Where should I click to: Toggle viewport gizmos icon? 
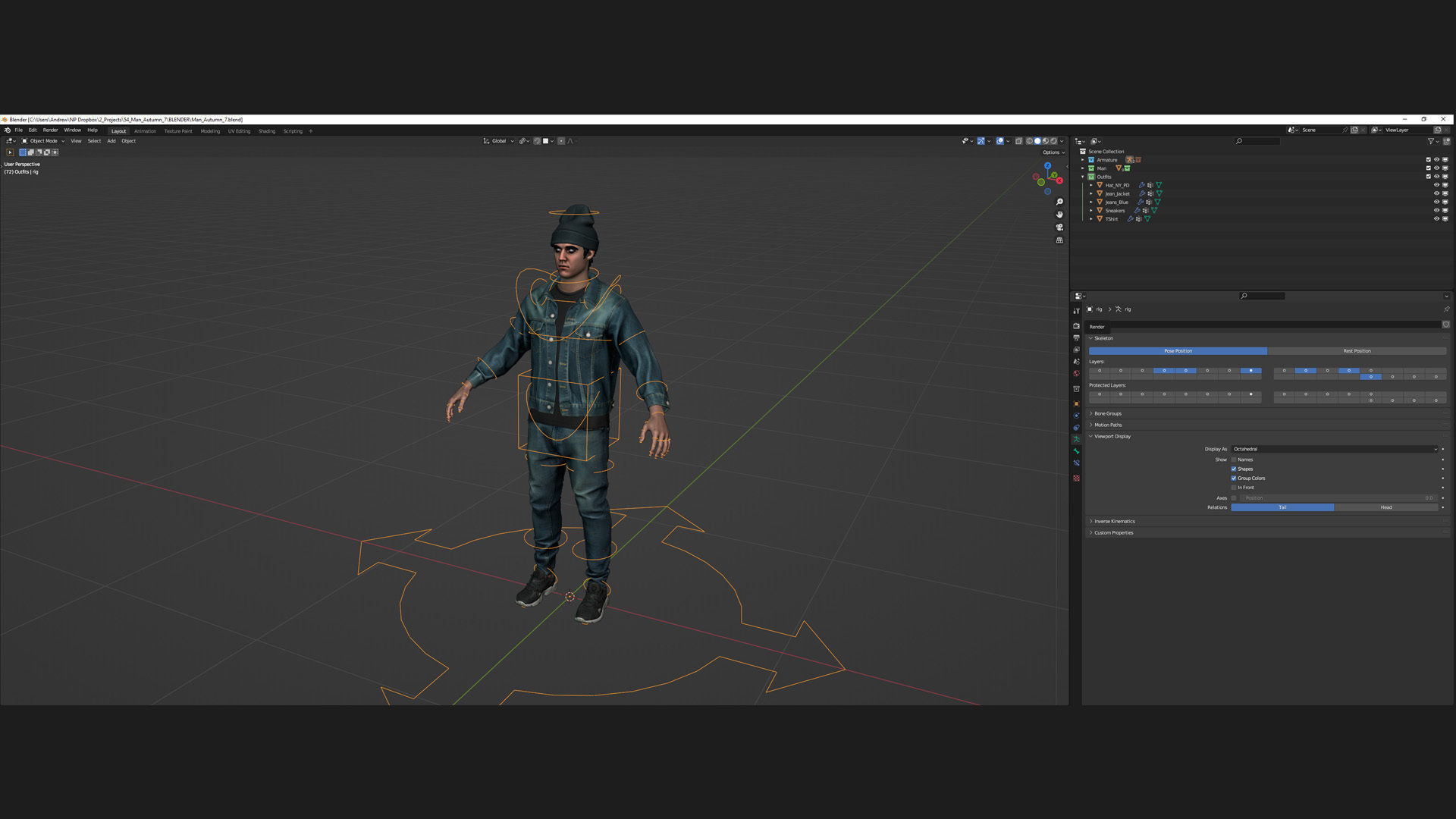click(x=981, y=141)
